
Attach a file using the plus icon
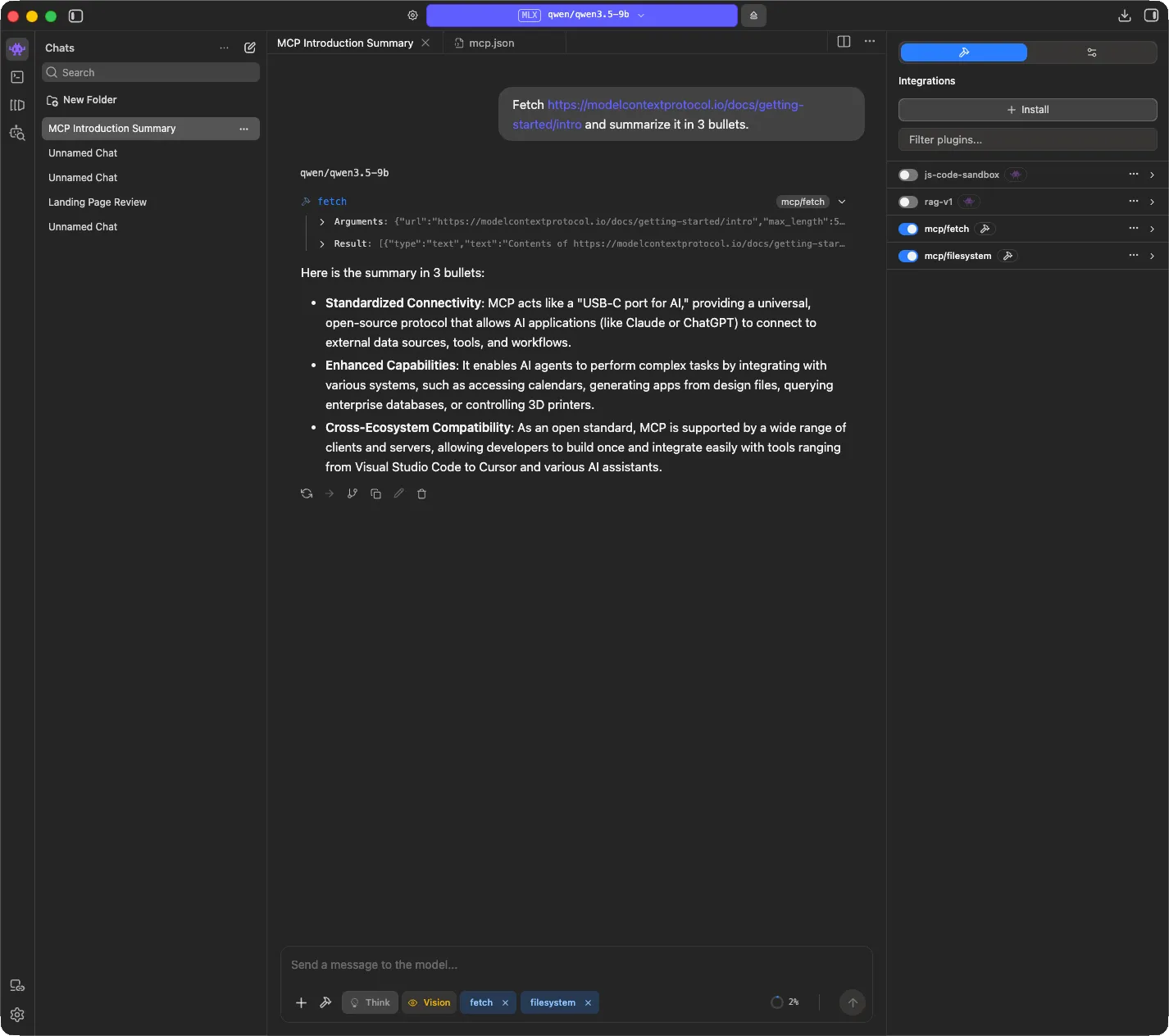pyautogui.click(x=301, y=1002)
